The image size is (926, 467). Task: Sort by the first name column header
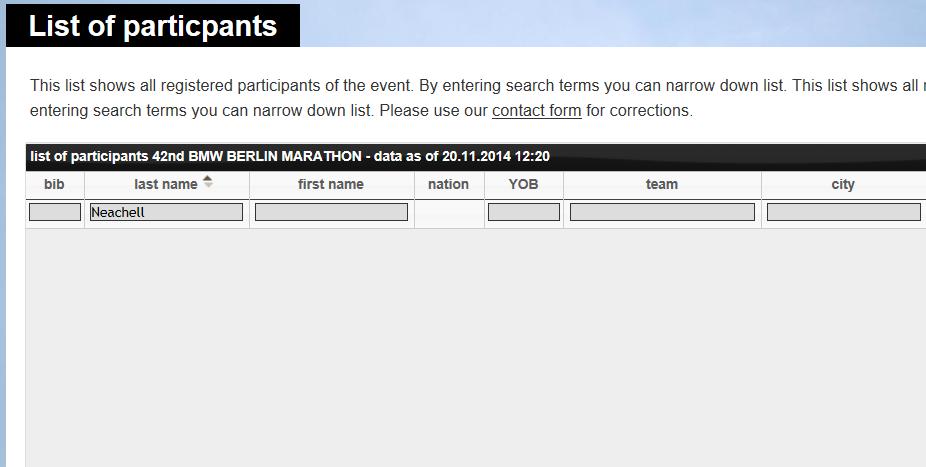[x=331, y=184]
